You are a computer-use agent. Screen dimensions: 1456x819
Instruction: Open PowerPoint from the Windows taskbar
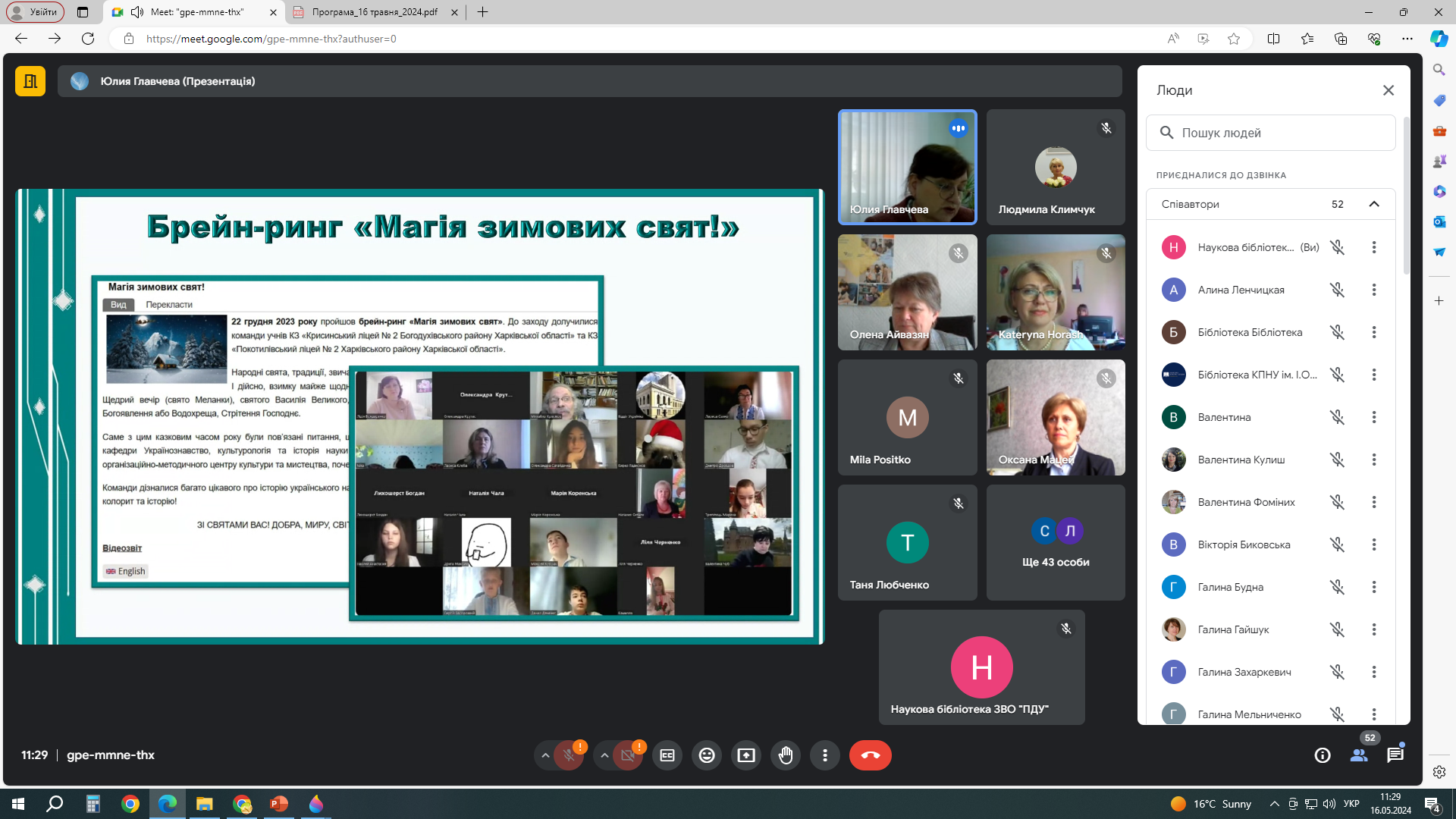click(279, 804)
